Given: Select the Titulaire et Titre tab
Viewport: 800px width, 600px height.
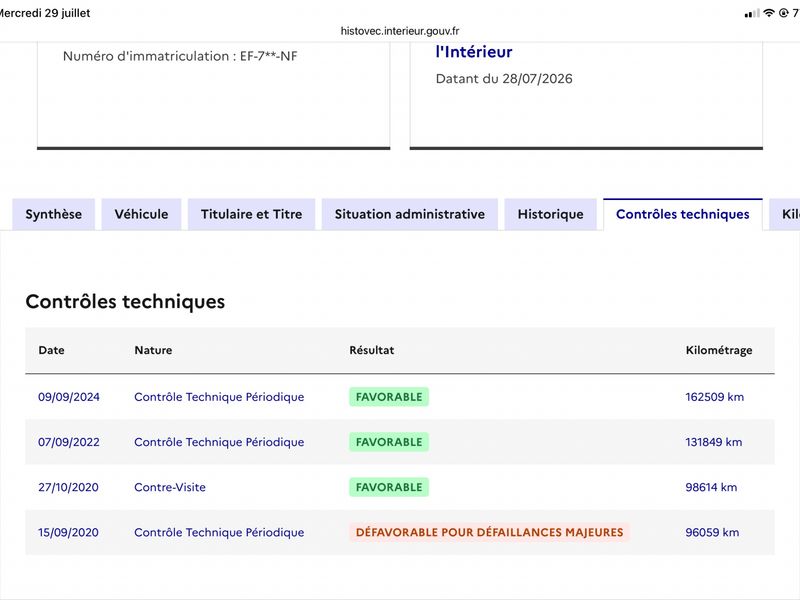Looking at the screenshot, I should pyautogui.click(x=252, y=214).
